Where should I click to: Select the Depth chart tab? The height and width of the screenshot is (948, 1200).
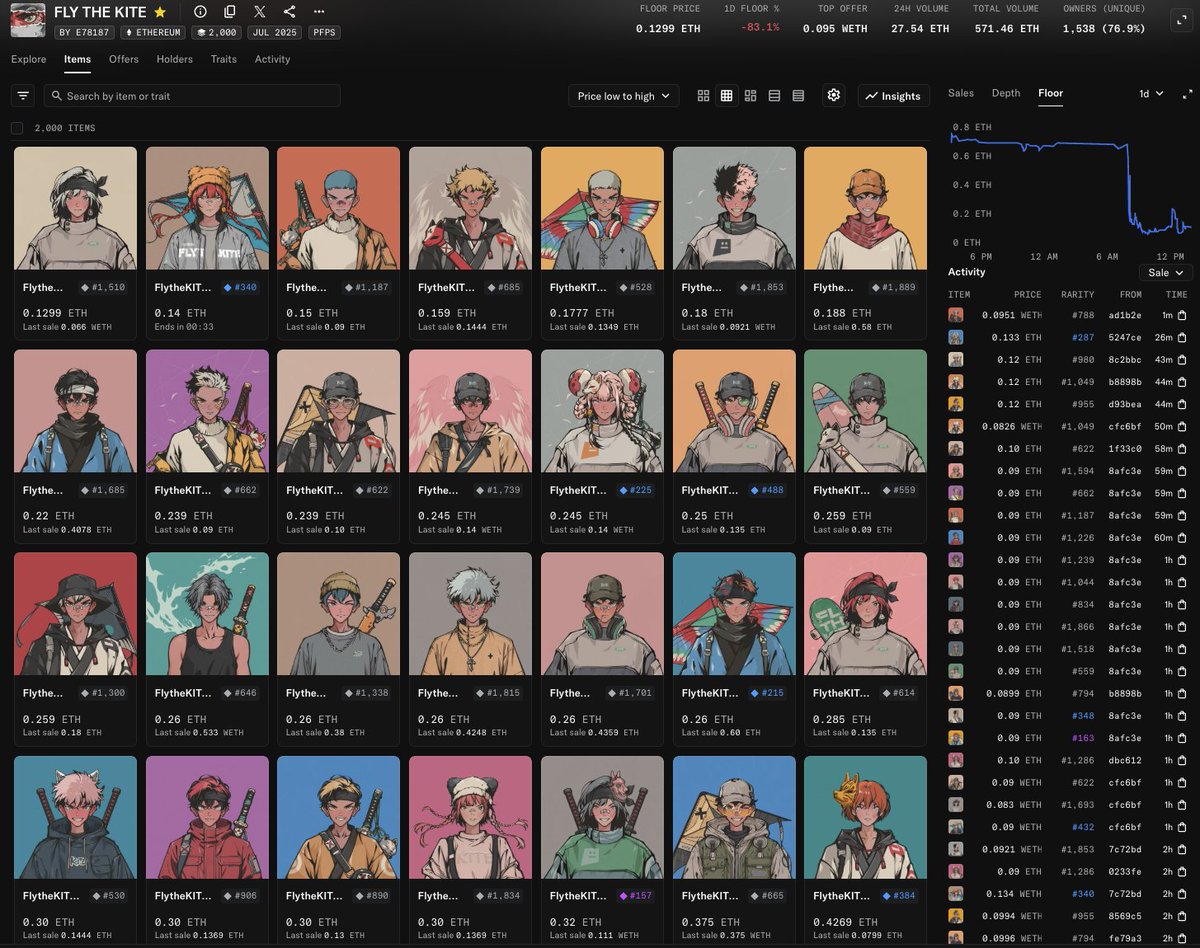click(1006, 93)
